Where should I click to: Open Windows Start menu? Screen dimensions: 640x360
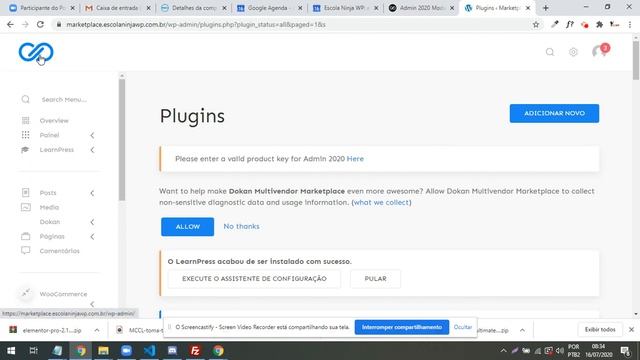coord(11,351)
